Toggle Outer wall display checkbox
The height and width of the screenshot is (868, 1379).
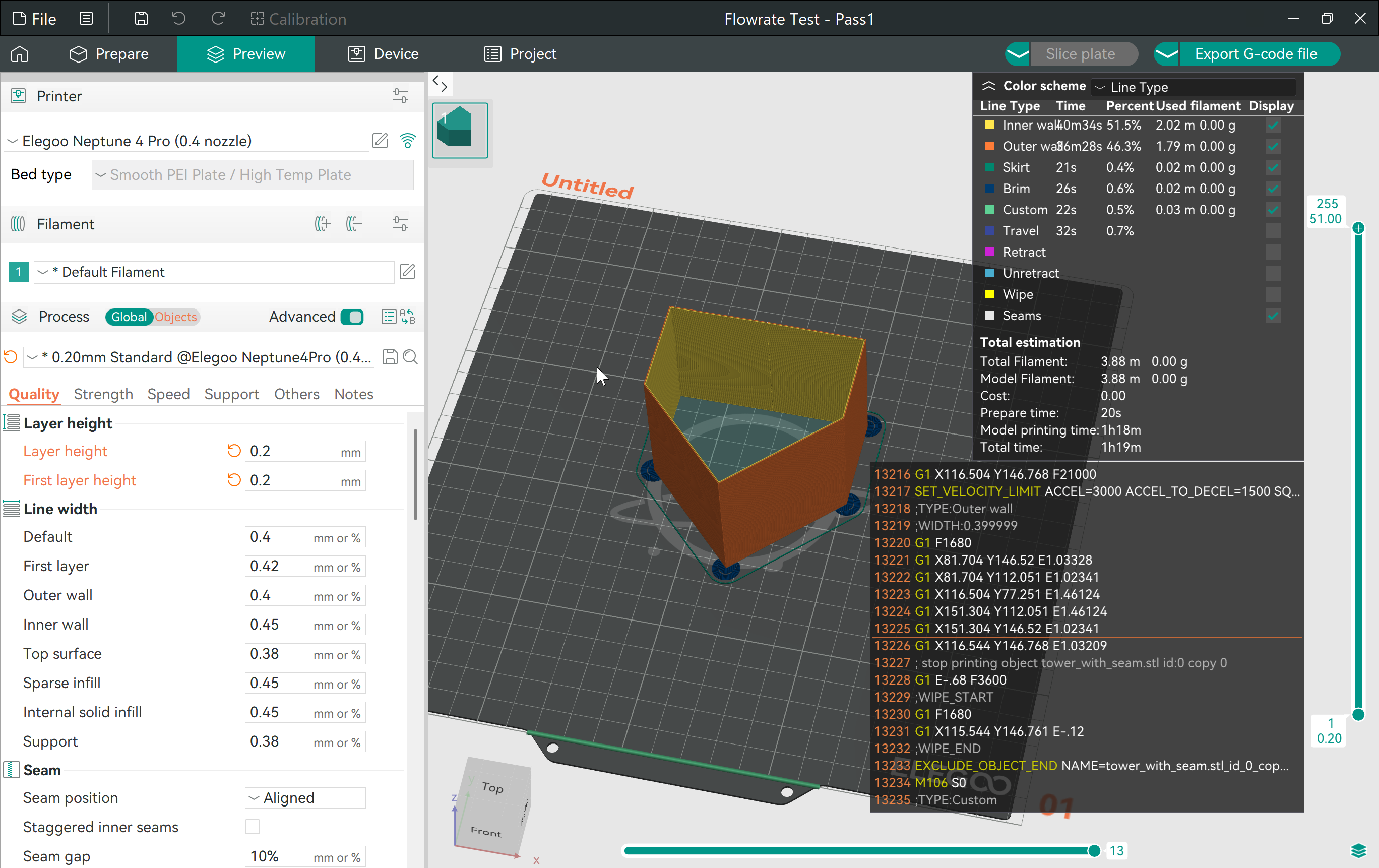coord(1273,147)
